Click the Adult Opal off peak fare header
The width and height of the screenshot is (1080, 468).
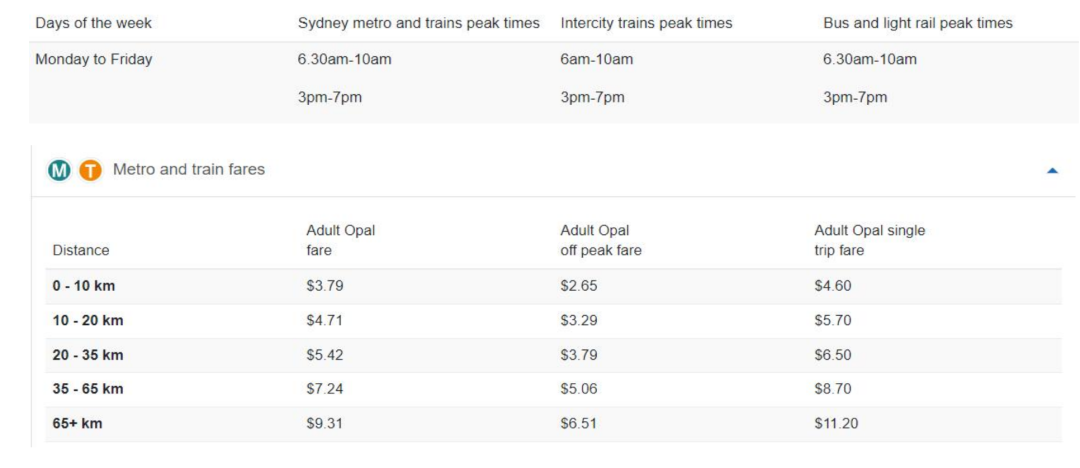pos(601,241)
